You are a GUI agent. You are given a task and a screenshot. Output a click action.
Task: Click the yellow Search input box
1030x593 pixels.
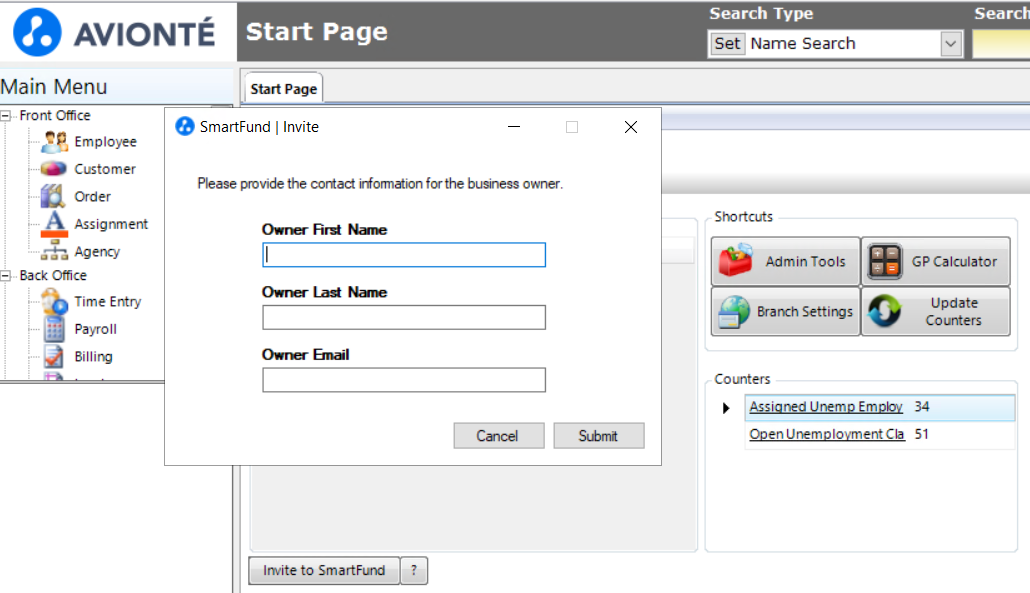click(1001, 44)
